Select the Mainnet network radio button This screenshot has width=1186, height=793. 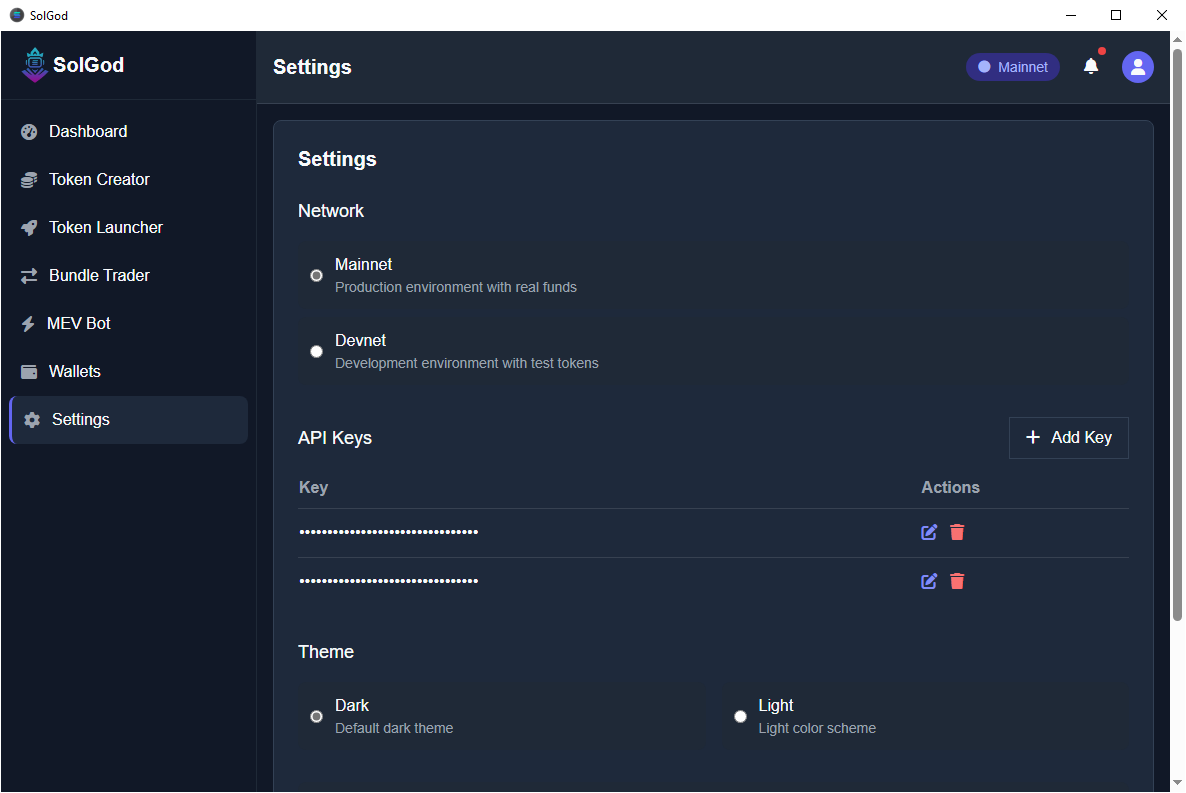(317, 275)
